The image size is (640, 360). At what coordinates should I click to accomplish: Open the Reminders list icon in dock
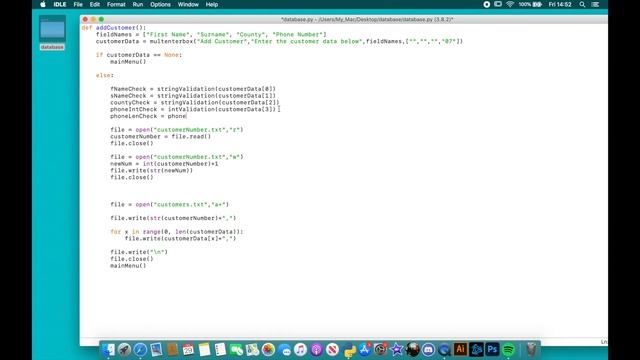(x=220, y=349)
